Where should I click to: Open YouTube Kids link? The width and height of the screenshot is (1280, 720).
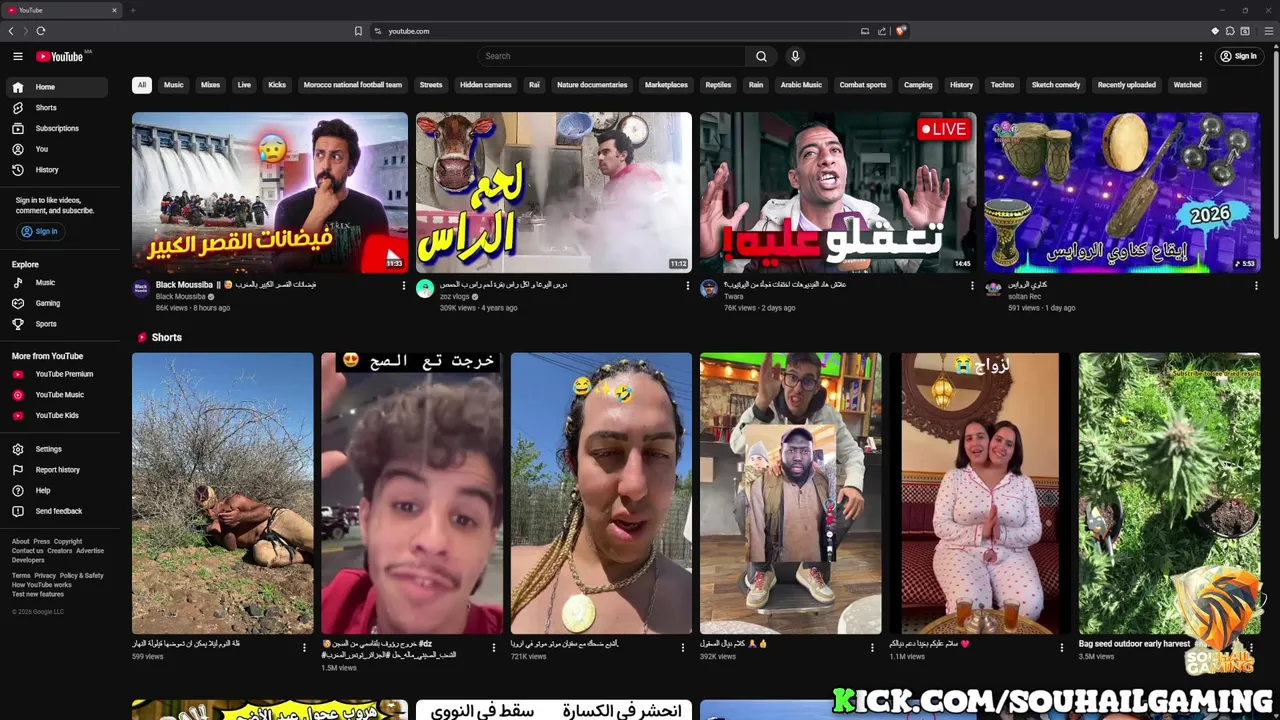click(x=56, y=415)
